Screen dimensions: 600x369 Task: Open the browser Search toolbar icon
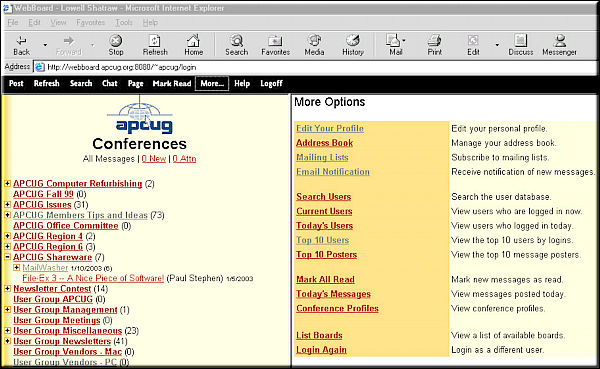coord(236,45)
